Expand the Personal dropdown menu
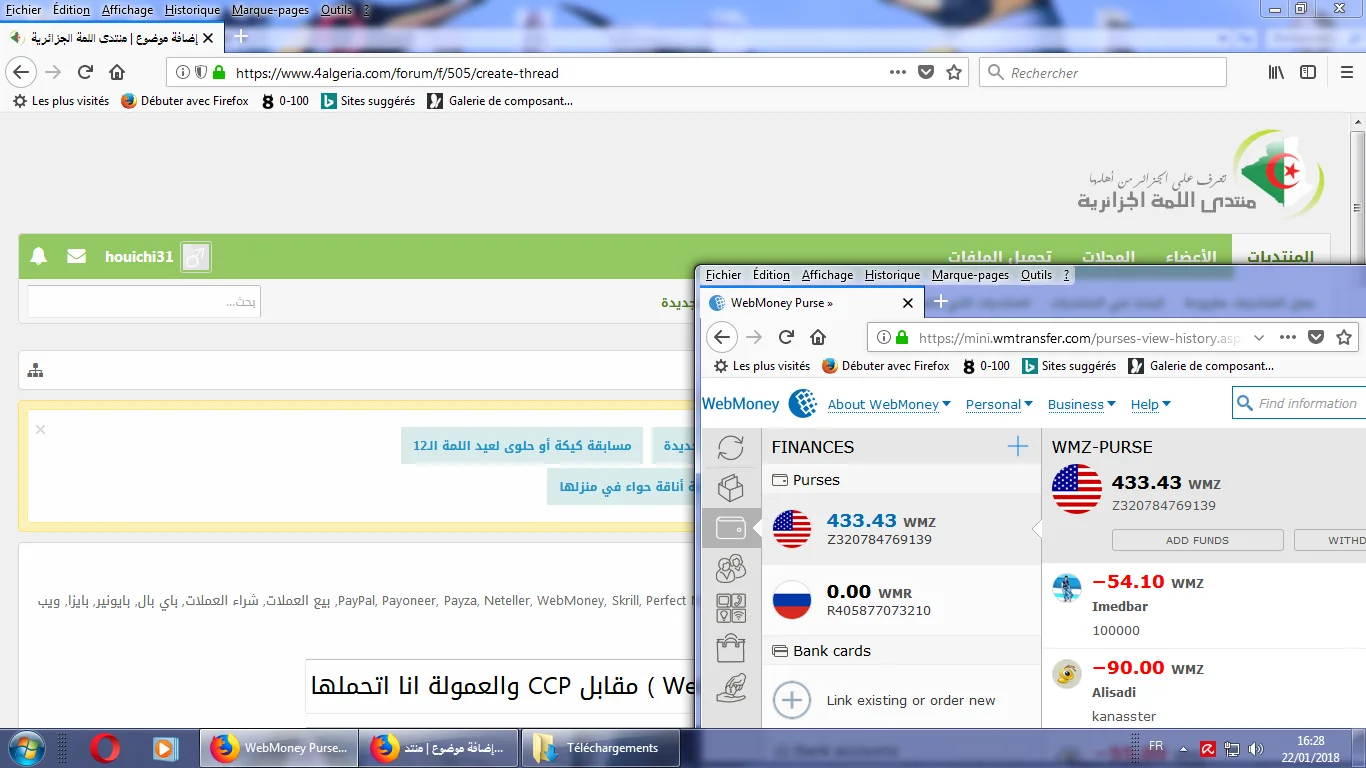 pos(999,404)
